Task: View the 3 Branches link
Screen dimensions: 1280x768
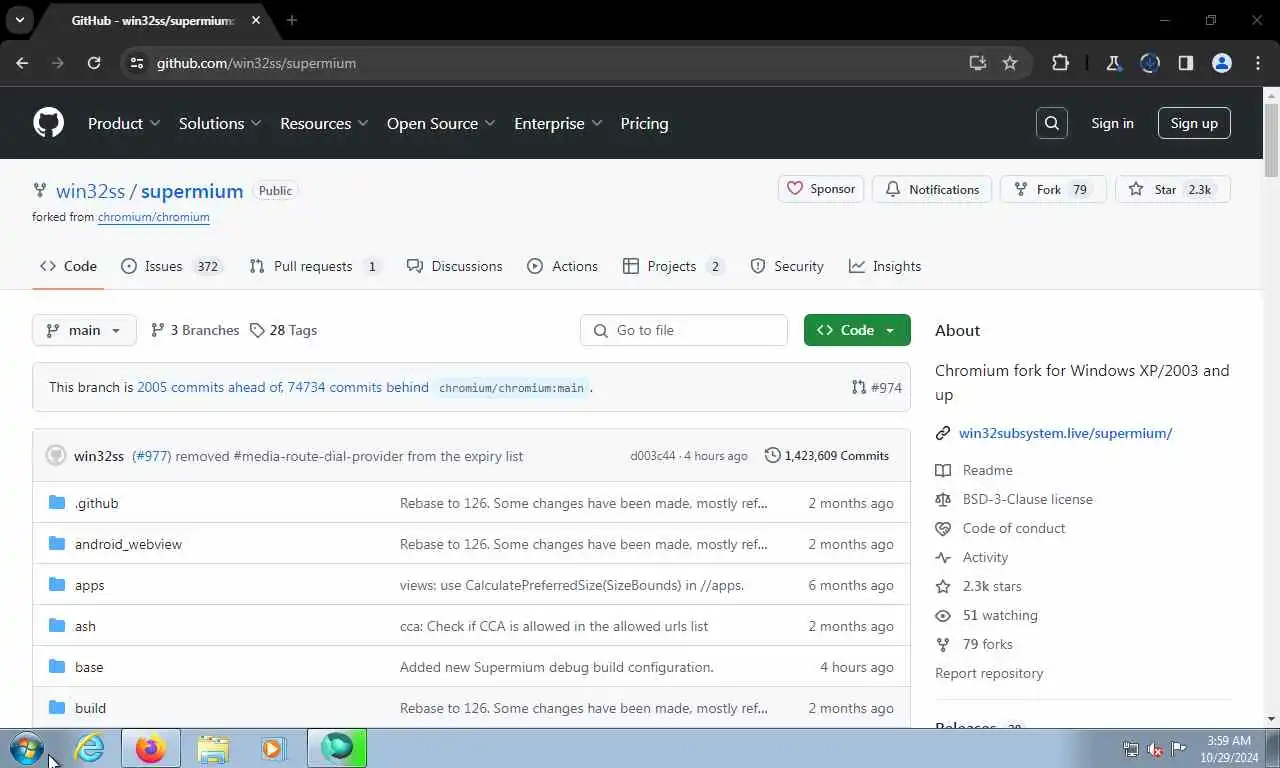Action: (x=195, y=330)
